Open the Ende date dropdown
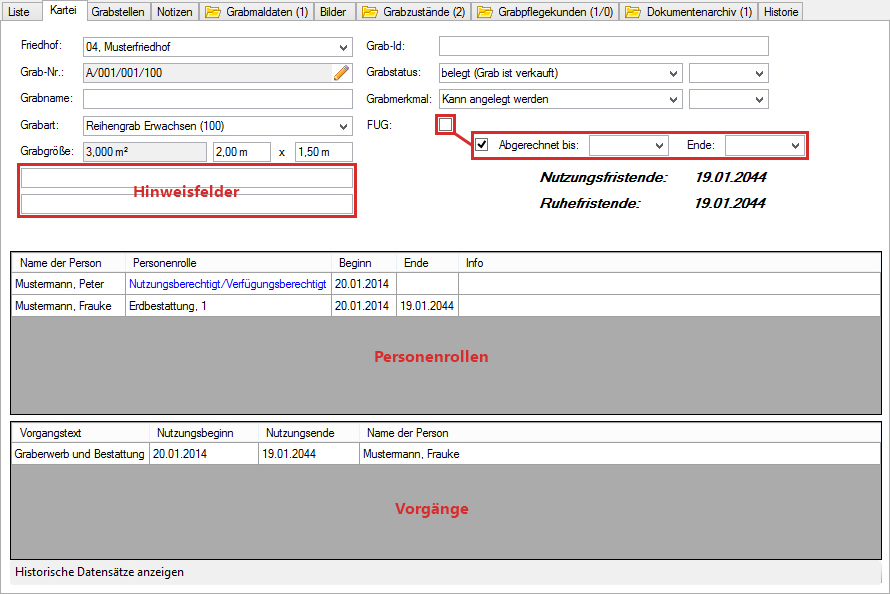Viewport: 890px width, 594px height. point(796,146)
